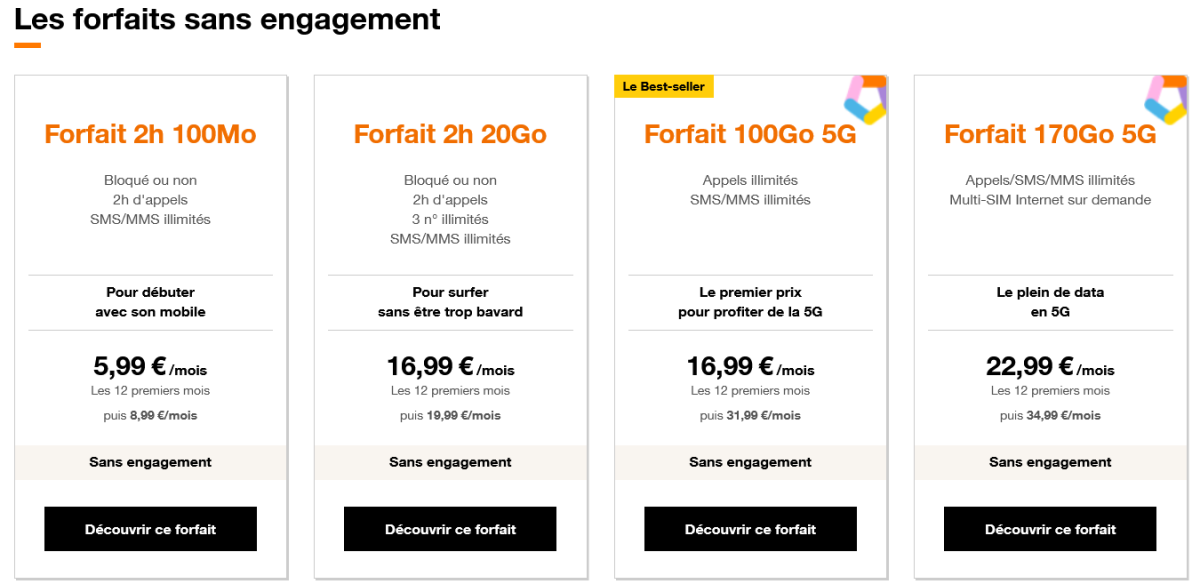The height and width of the screenshot is (584, 1200).
Task: Click "Pour surfer sans être trop bavard" text
Action: (x=450, y=302)
